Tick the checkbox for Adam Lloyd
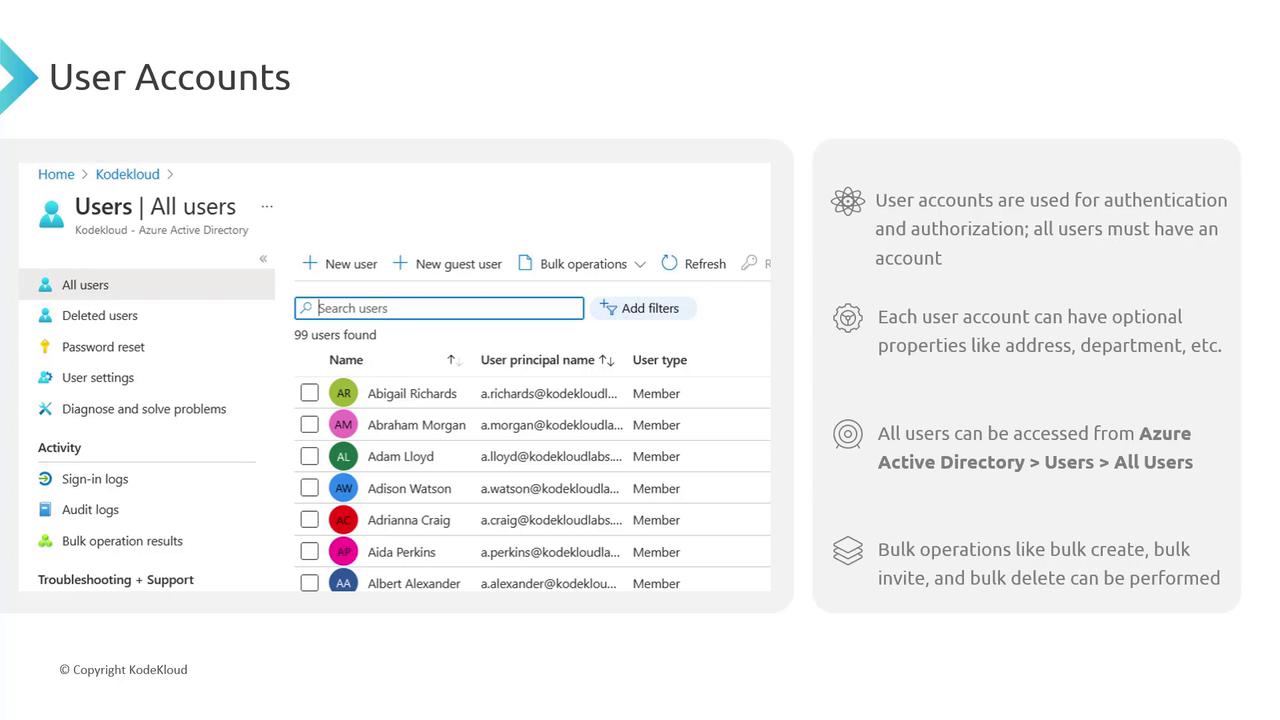The height and width of the screenshot is (720, 1280). point(310,456)
